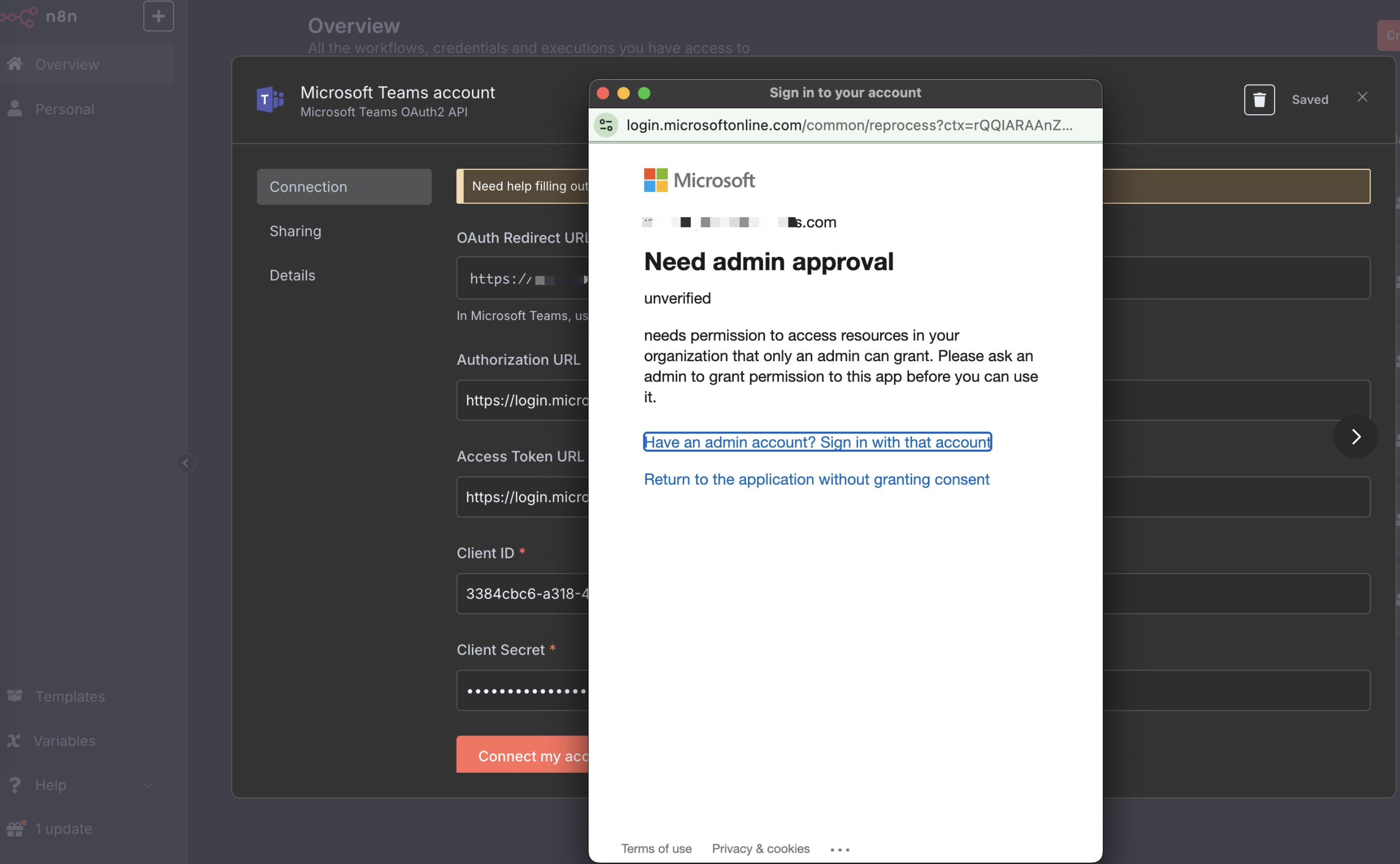This screenshot has height=864, width=1400.
Task: Click the Client Secret field
Action: [x=913, y=690]
